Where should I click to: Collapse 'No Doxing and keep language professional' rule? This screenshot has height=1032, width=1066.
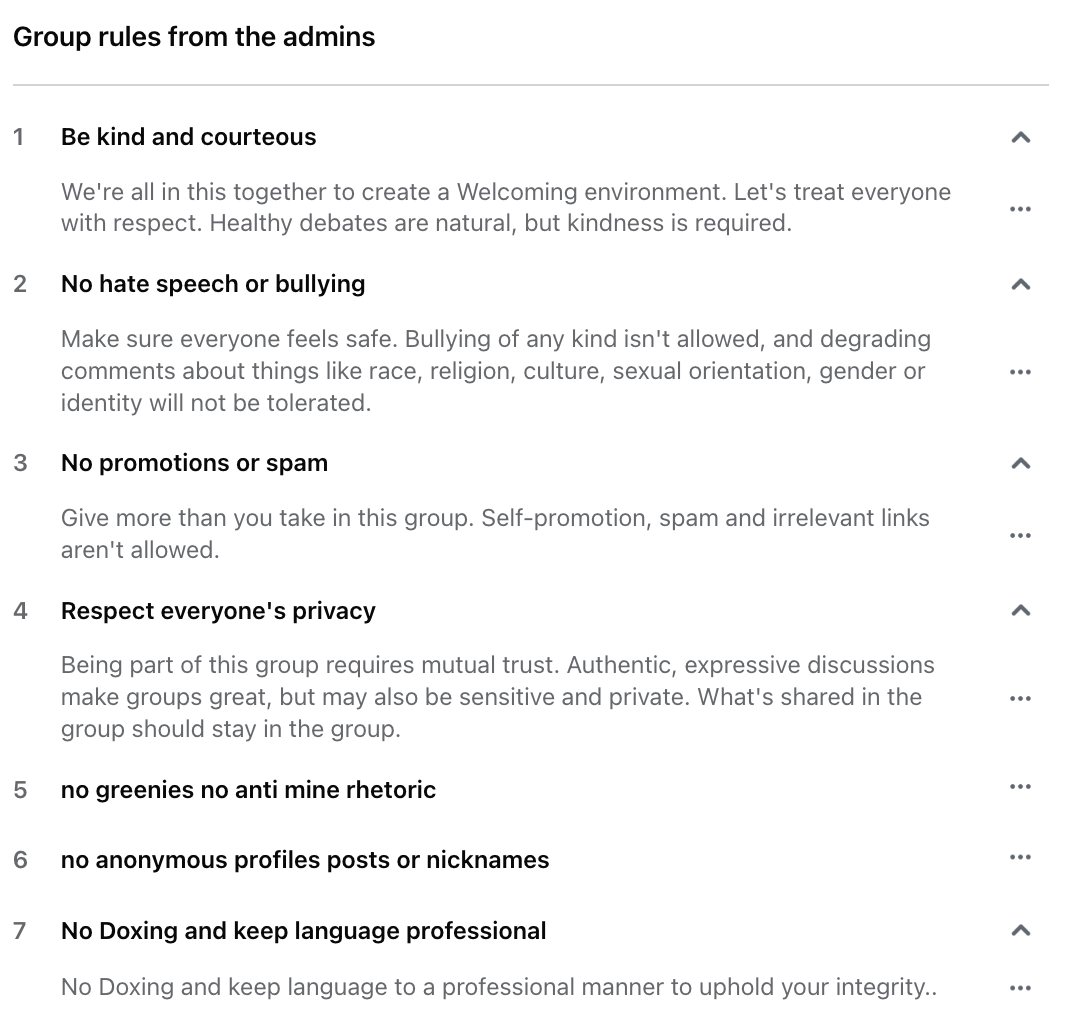pyautogui.click(x=1020, y=930)
